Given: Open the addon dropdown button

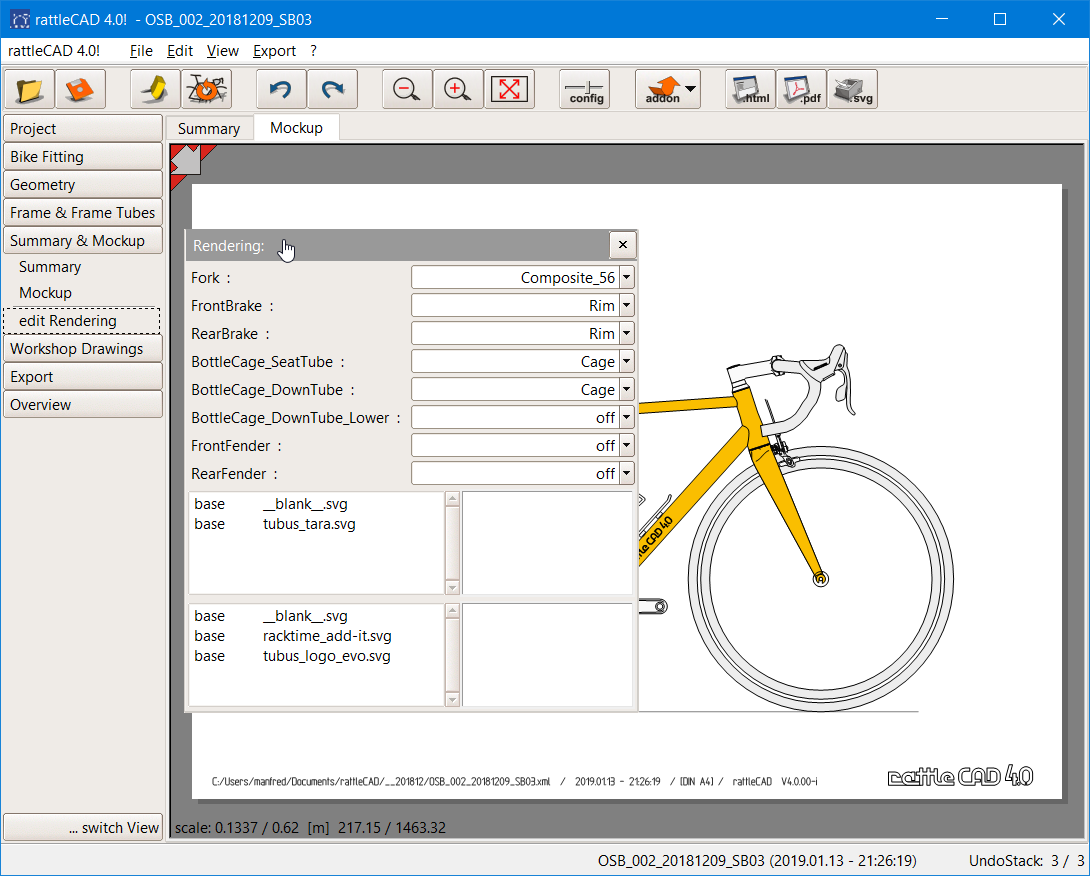Looking at the screenshot, I should pyautogui.click(x=668, y=89).
